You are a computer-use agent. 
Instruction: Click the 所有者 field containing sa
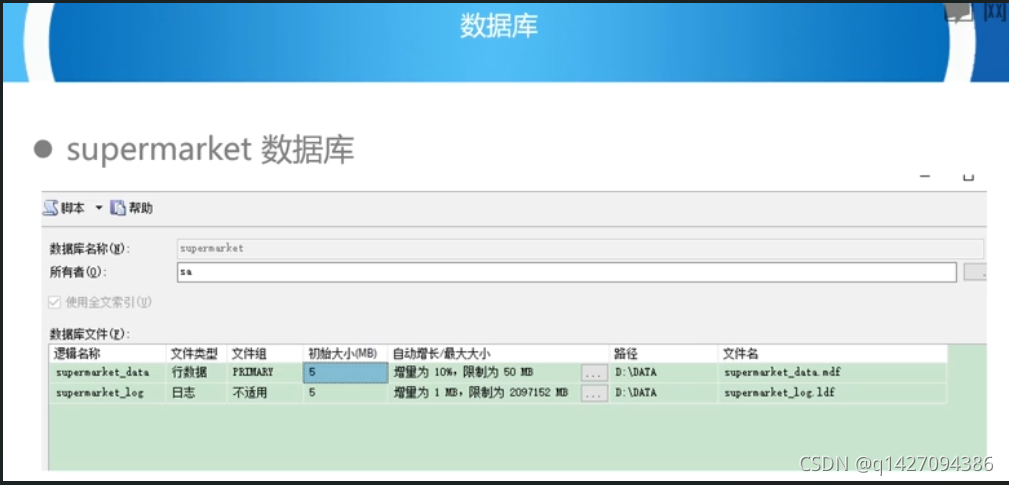[x=566, y=272]
